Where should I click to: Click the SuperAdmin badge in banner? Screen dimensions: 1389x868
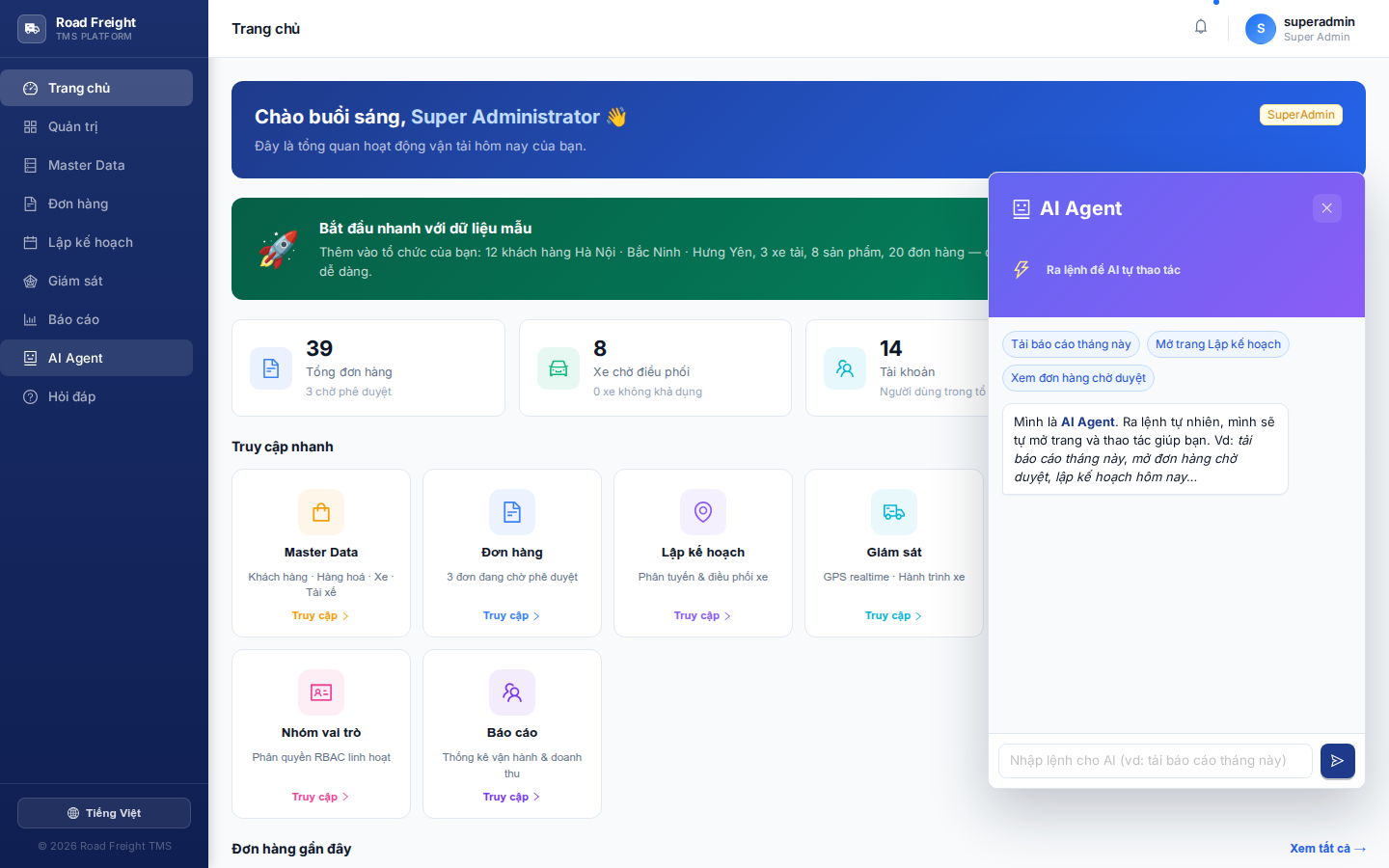coord(1301,115)
